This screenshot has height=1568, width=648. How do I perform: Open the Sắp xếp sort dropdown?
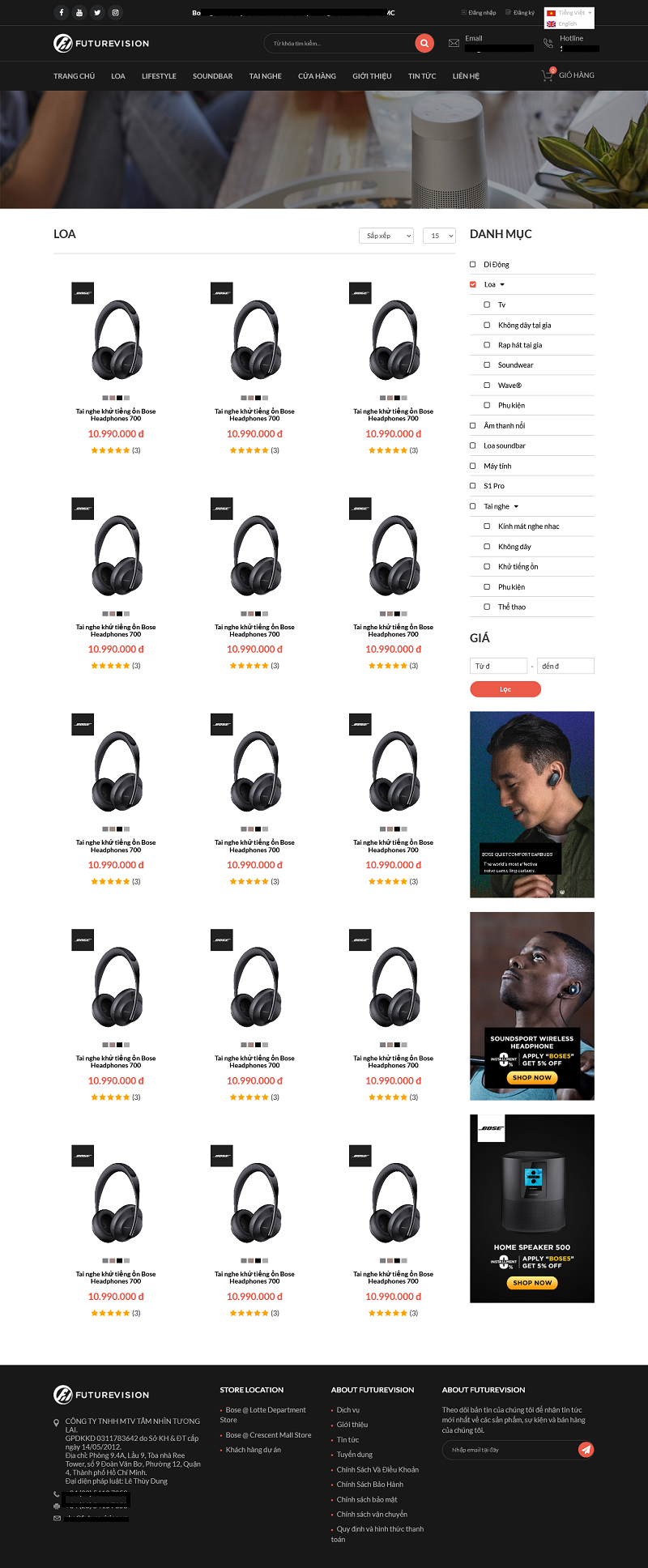386,236
